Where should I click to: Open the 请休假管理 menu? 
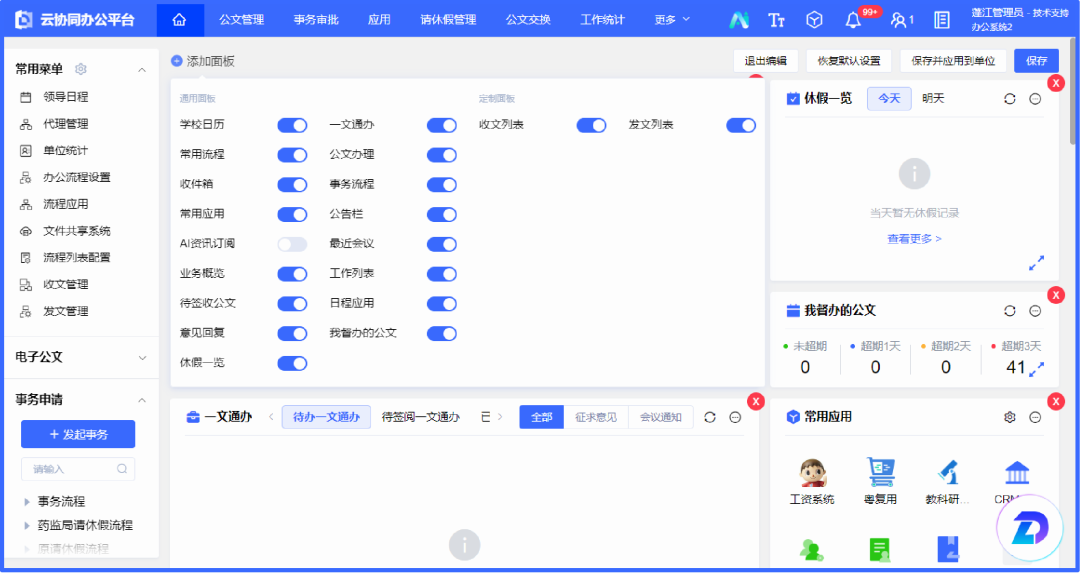coord(448,20)
